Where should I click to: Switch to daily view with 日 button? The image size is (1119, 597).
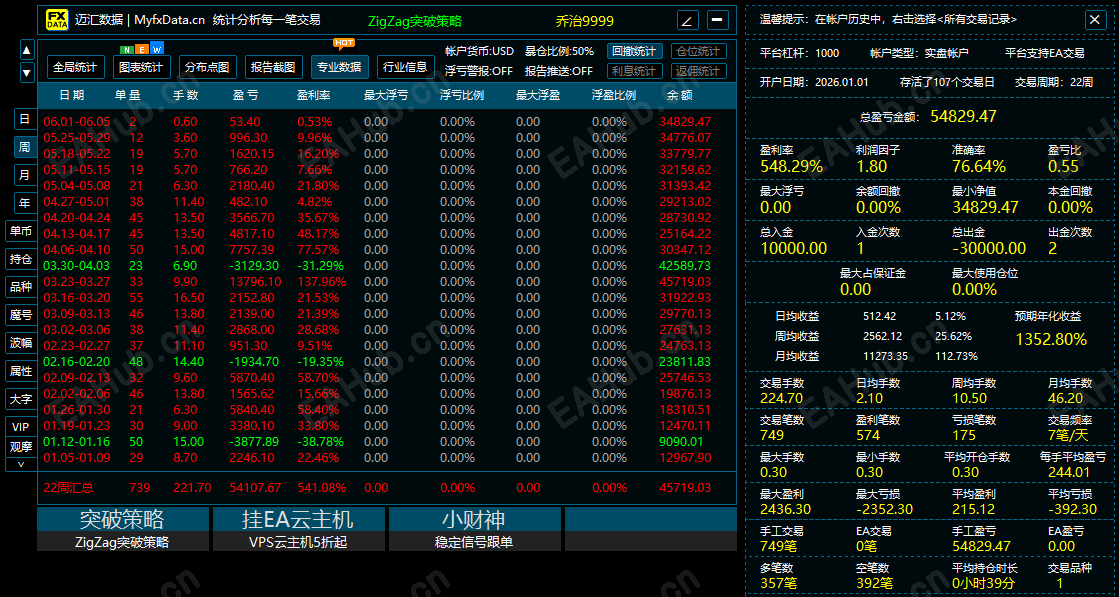pos(25,119)
